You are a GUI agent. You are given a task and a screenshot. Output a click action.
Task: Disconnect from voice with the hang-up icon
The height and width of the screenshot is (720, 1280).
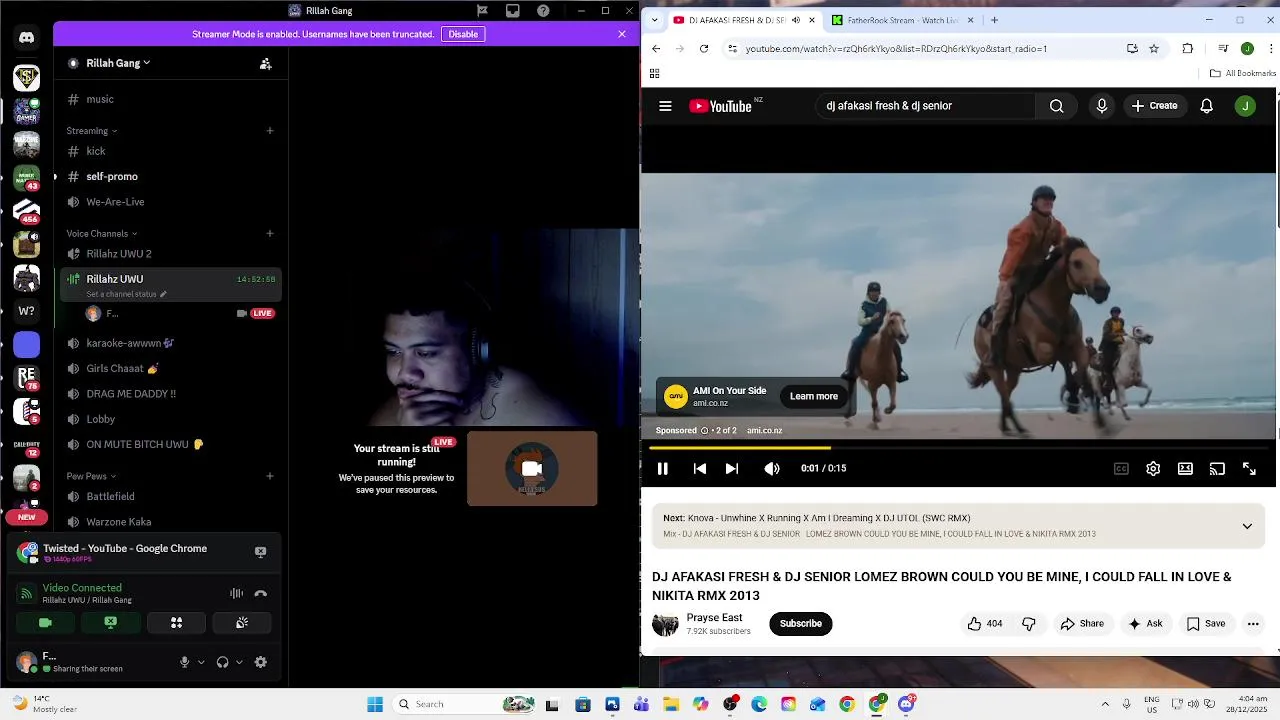(261, 593)
